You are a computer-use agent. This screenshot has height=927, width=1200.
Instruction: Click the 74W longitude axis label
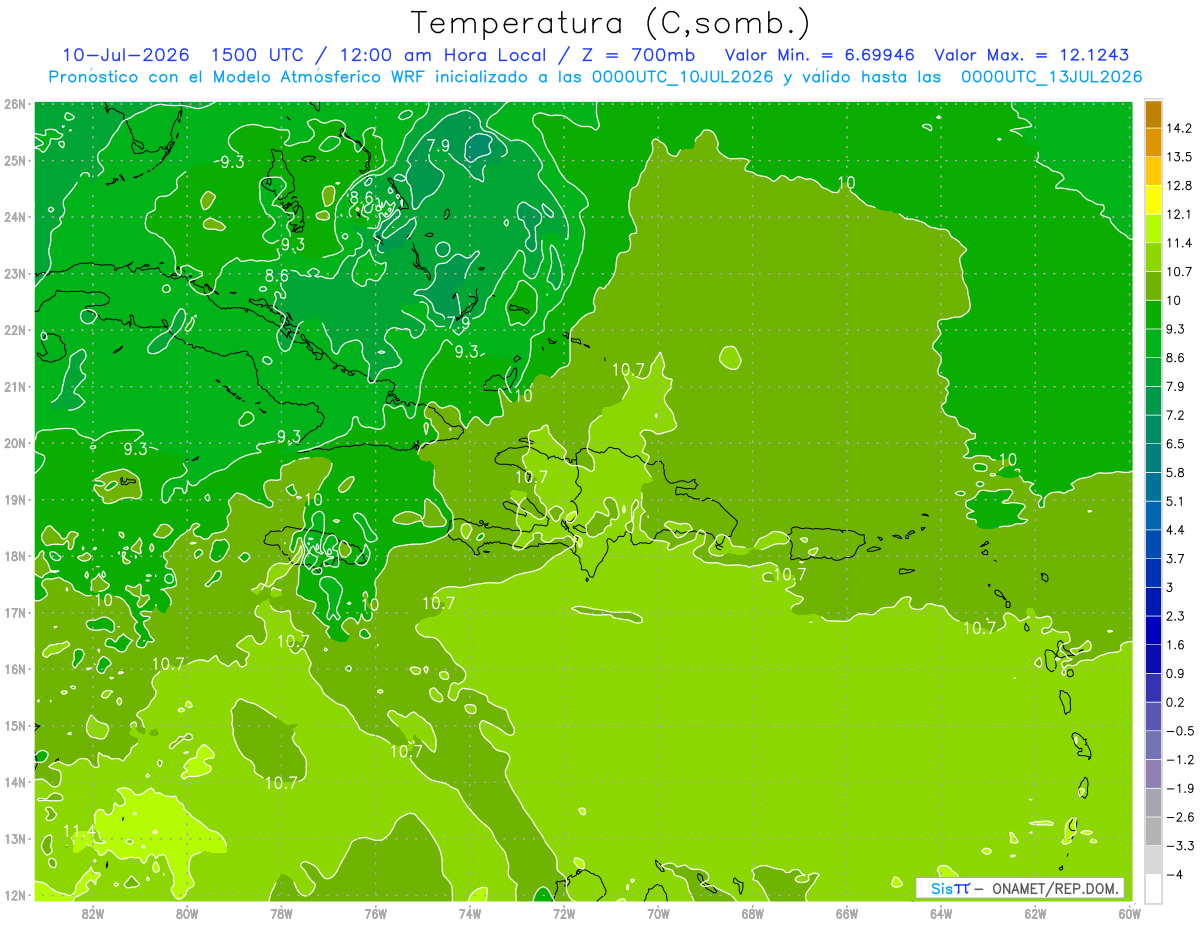tap(470, 913)
